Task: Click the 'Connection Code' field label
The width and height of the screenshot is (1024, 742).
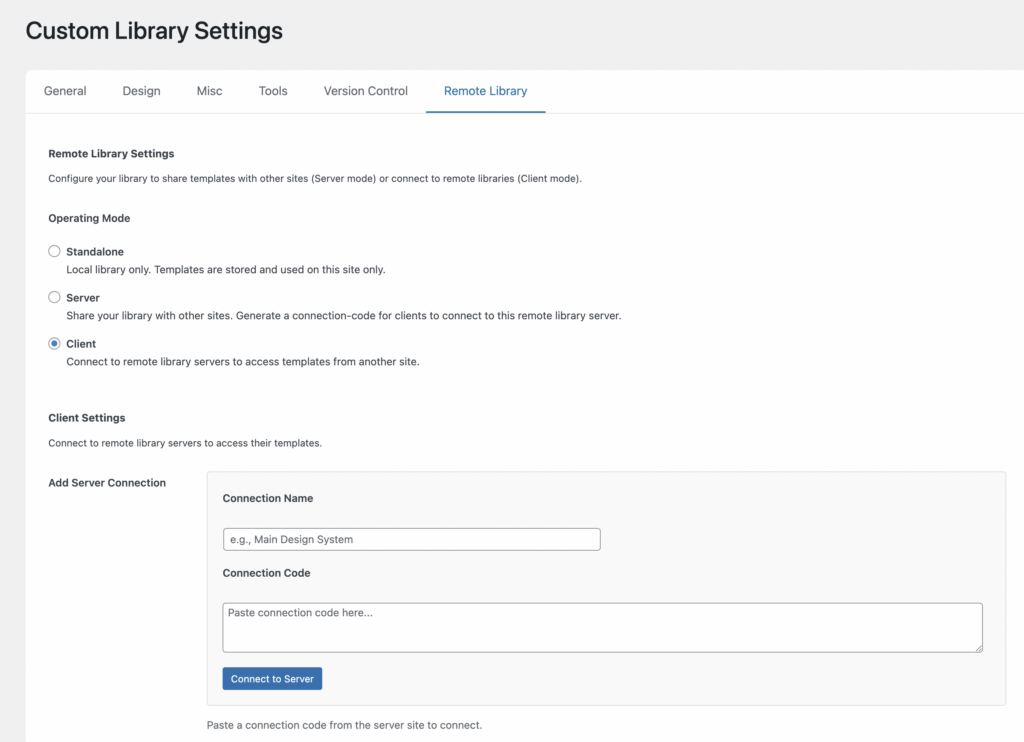Action: [266, 573]
